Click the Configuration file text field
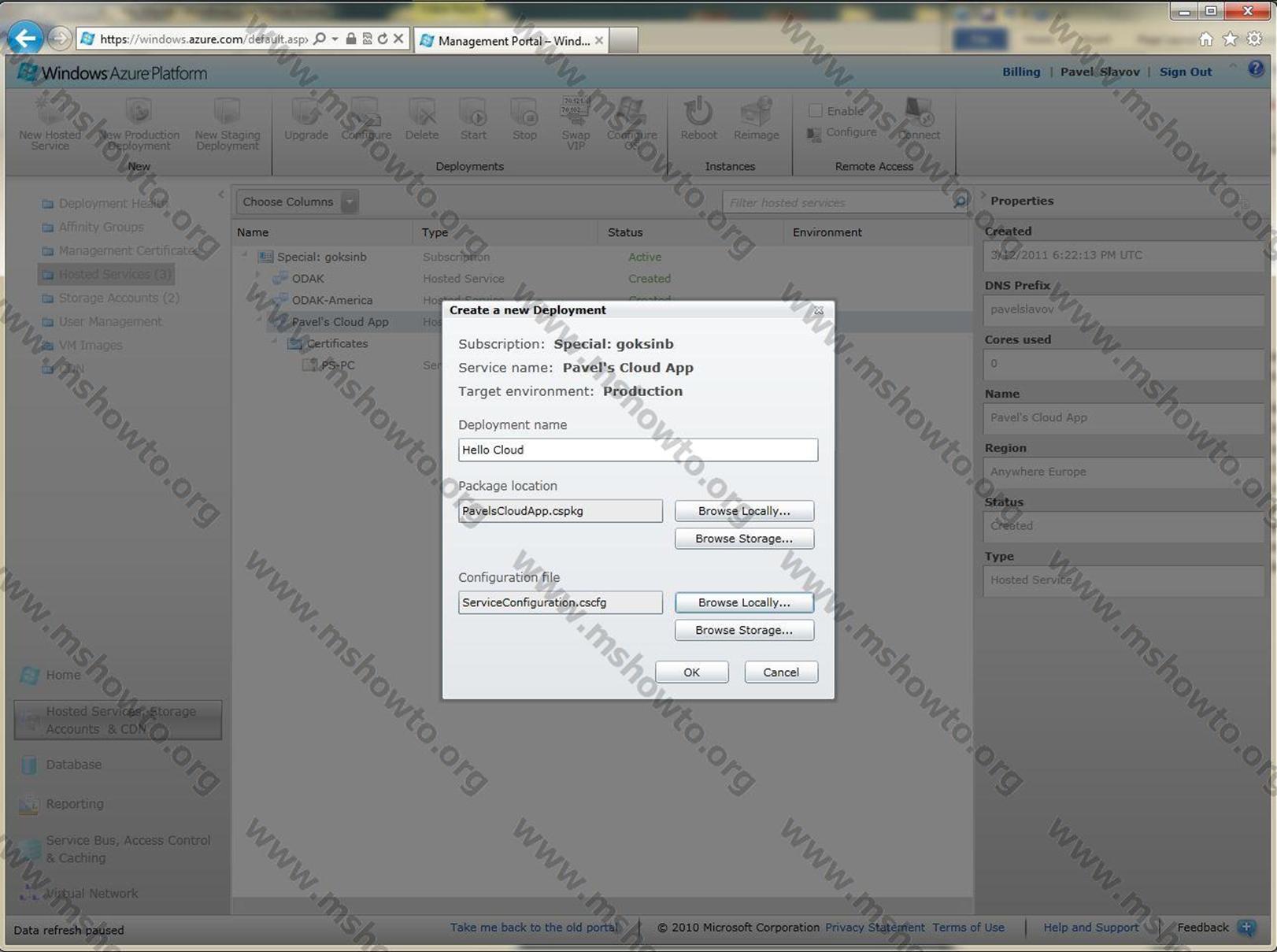This screenshot has height=952, width=1277. (x=561, y=602)
